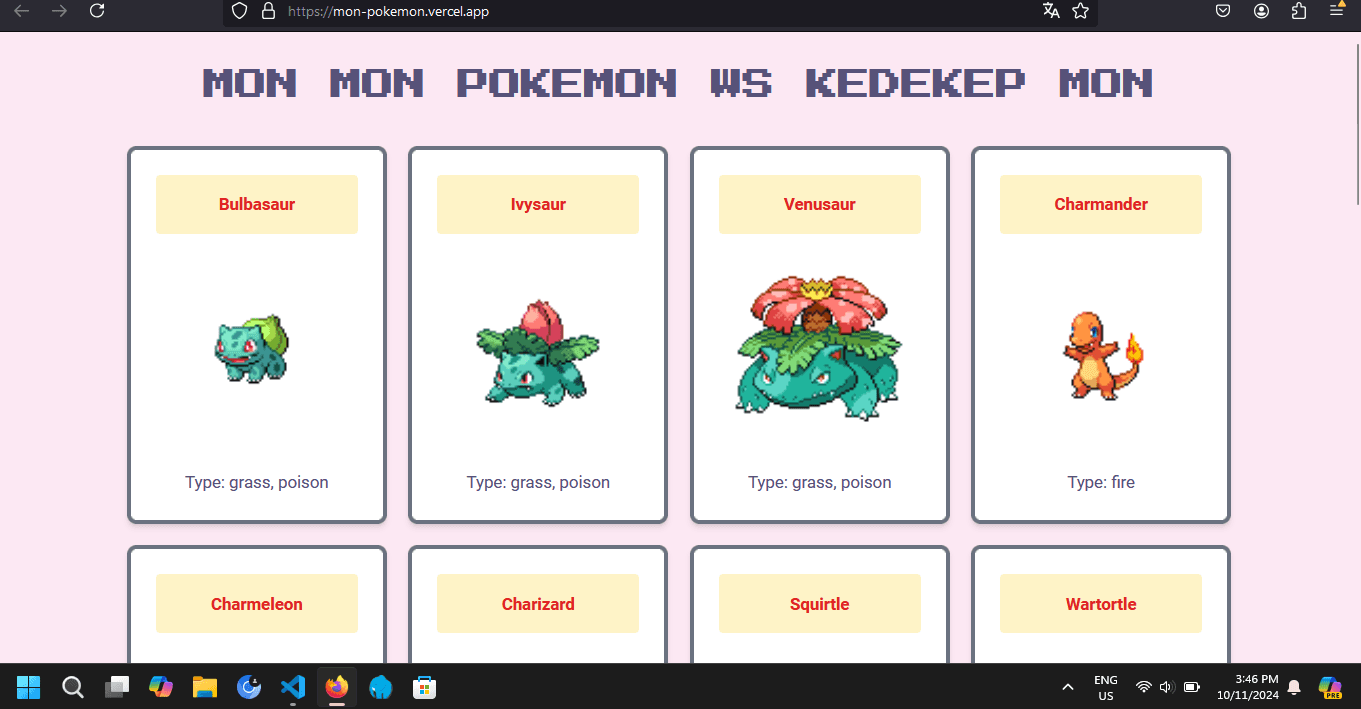Reload the page with the refresh icon

point(97,11)
